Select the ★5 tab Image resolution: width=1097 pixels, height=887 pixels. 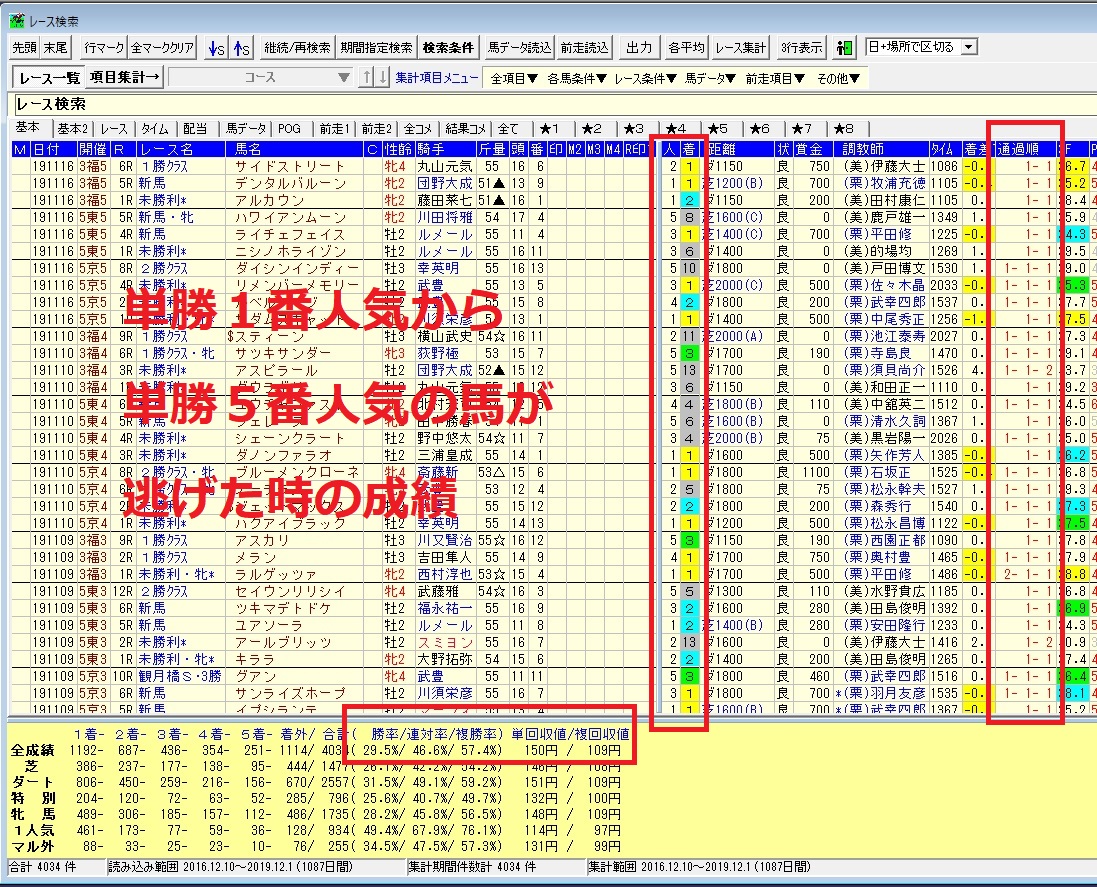point(718,129)
